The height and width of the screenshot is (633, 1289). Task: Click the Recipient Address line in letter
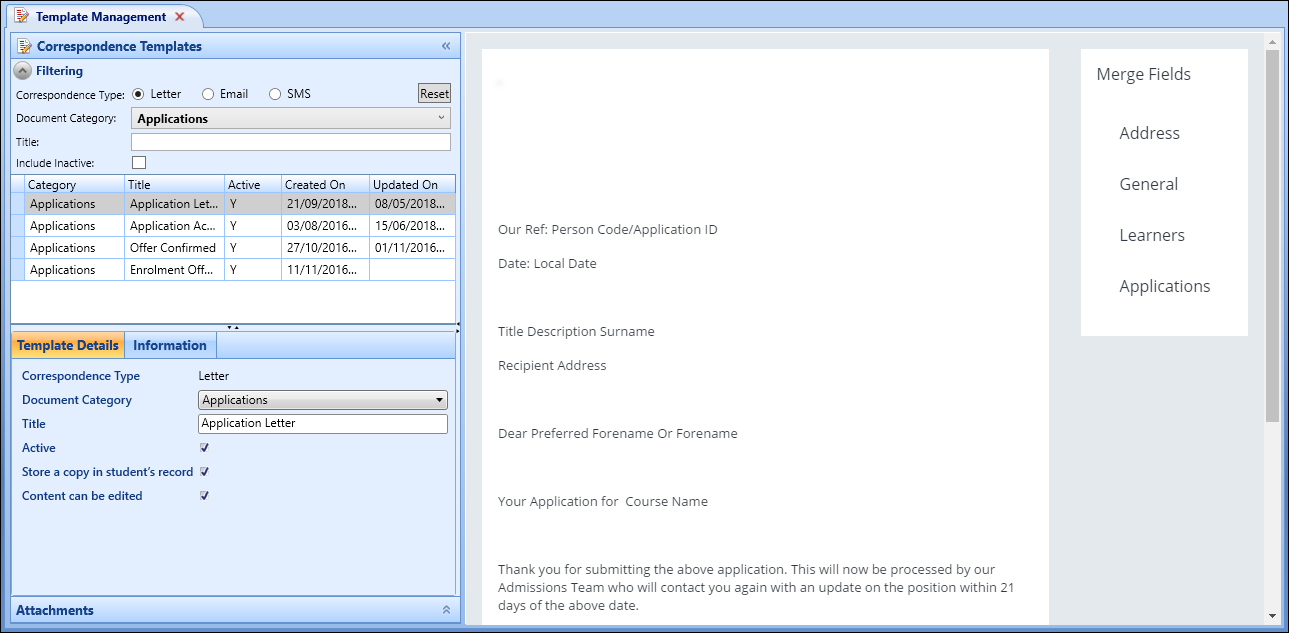click(x=552, y=366)
